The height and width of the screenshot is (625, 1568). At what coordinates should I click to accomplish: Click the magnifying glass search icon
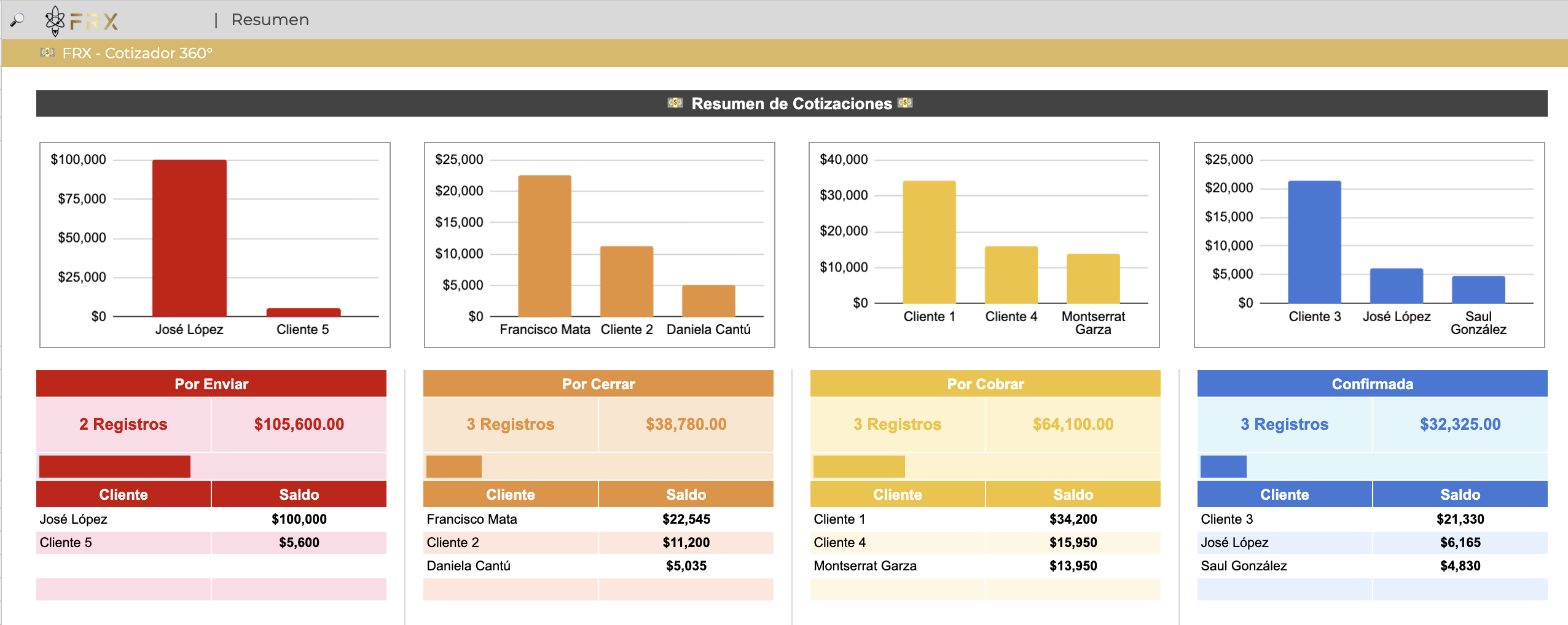pos(17,20)
